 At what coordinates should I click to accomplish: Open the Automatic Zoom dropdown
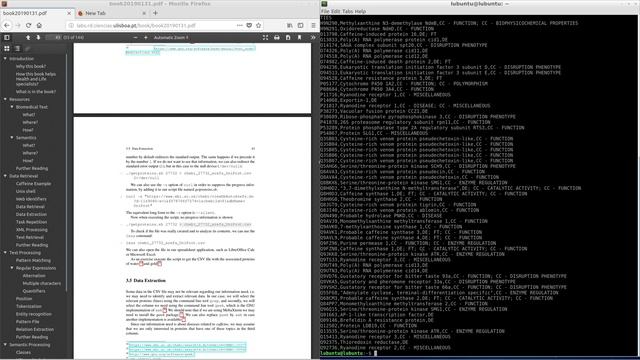tap(171, 38)
